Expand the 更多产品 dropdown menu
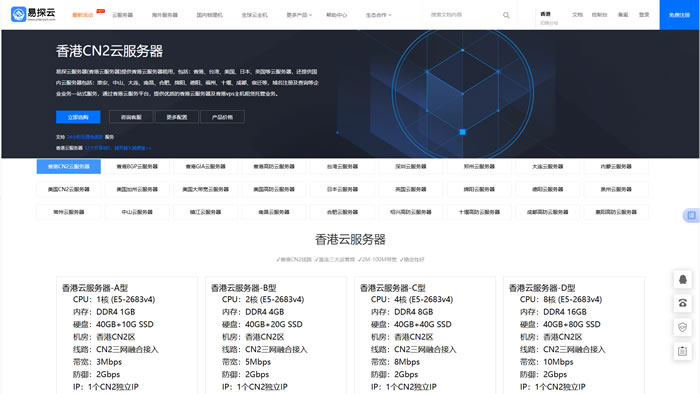 point(299,15)
